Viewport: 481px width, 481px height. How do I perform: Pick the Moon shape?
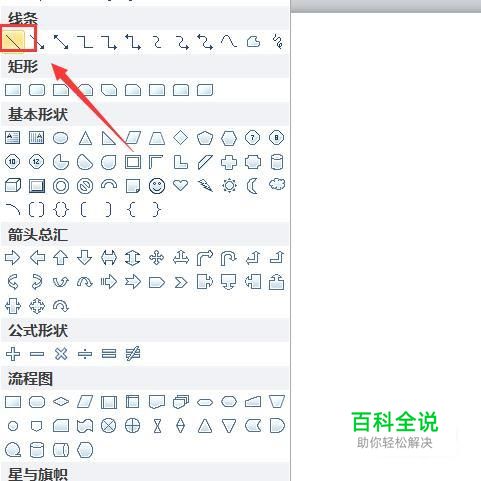pos(253,186)
